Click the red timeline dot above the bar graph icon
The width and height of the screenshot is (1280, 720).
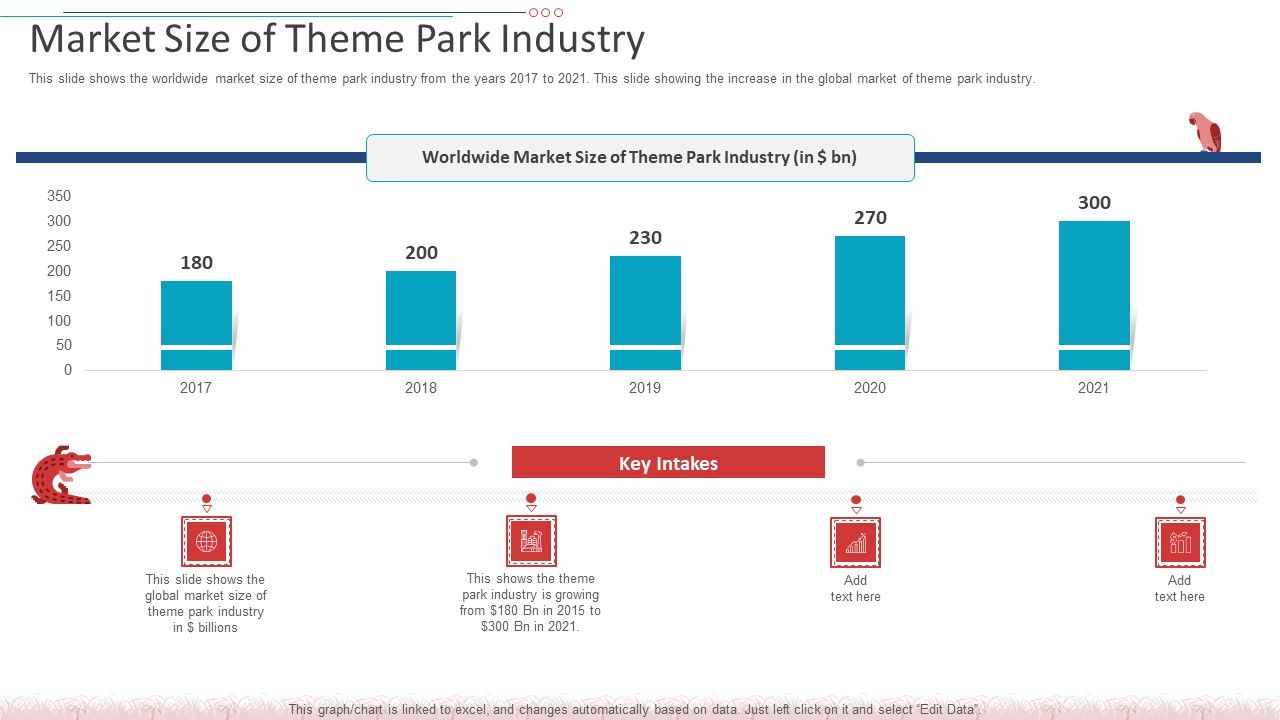tap(1180, 499)
